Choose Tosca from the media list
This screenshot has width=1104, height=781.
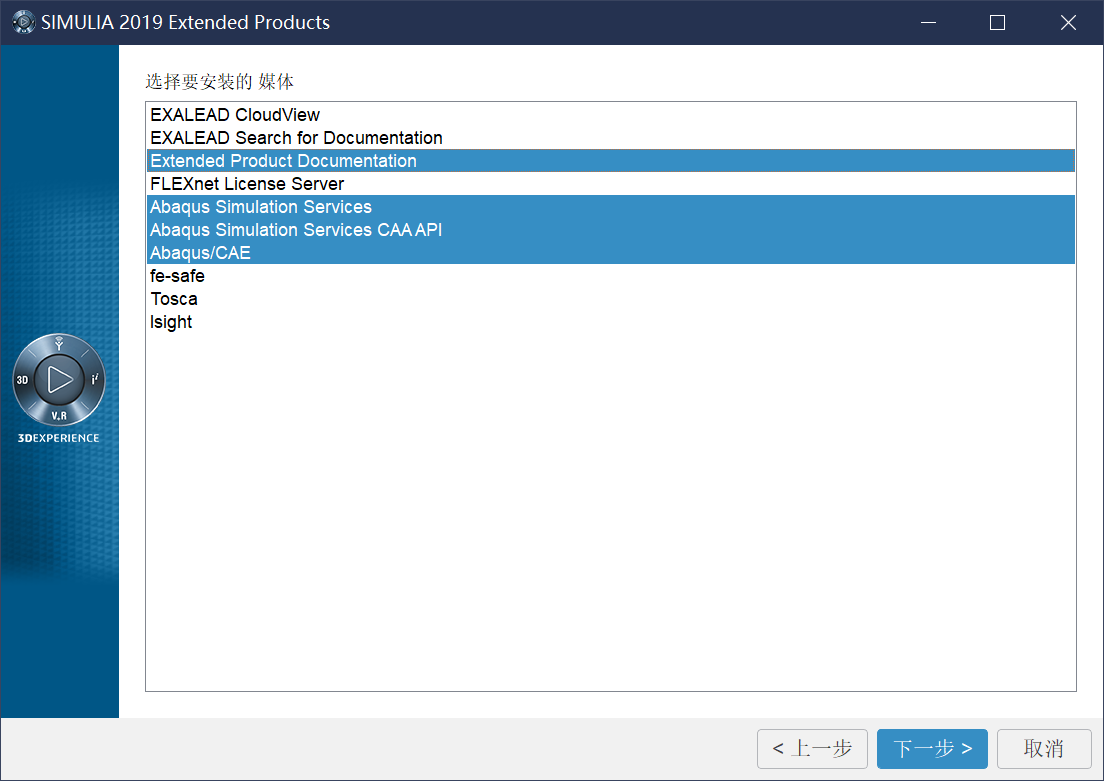click(174, 299)
